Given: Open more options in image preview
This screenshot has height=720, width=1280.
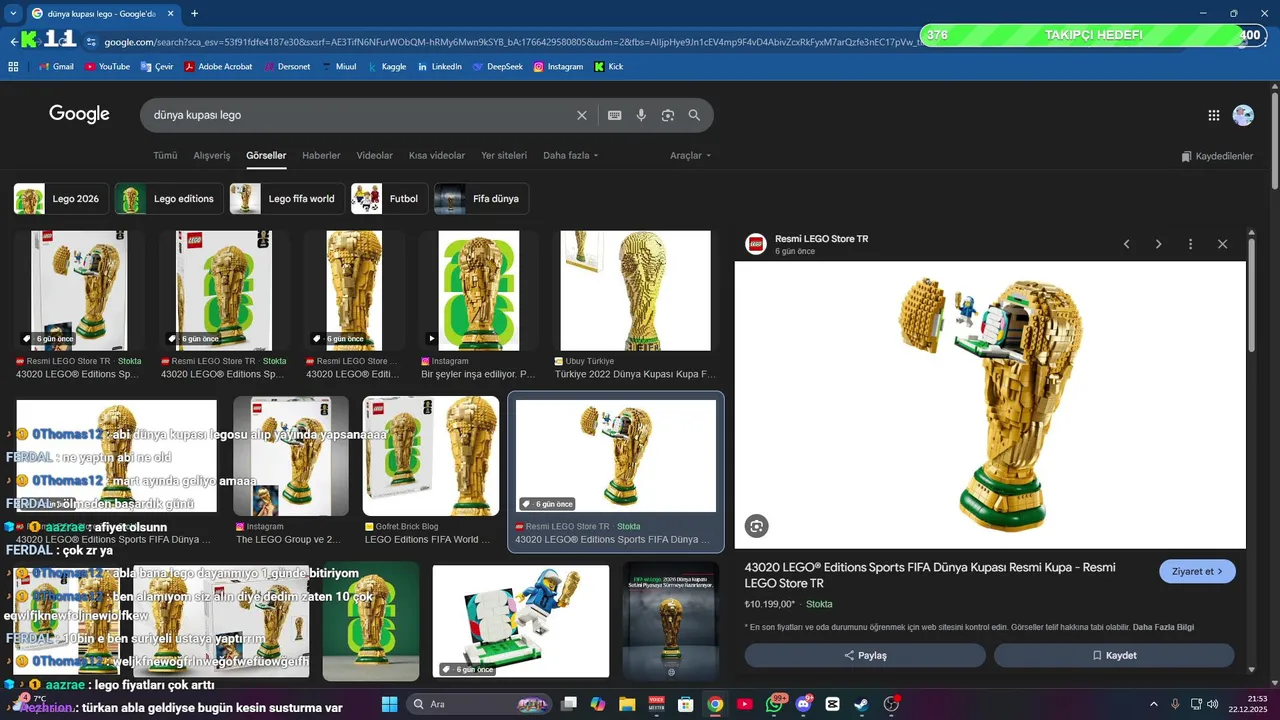Looking at the screenshot, I should 1190,244.
